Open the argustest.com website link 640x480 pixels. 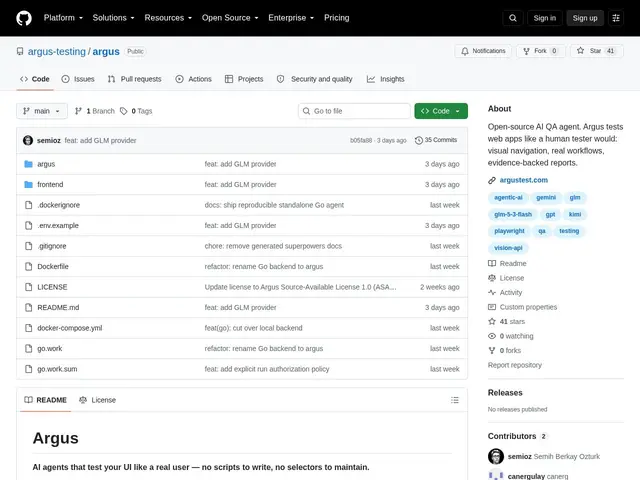[x=524, y=180]
